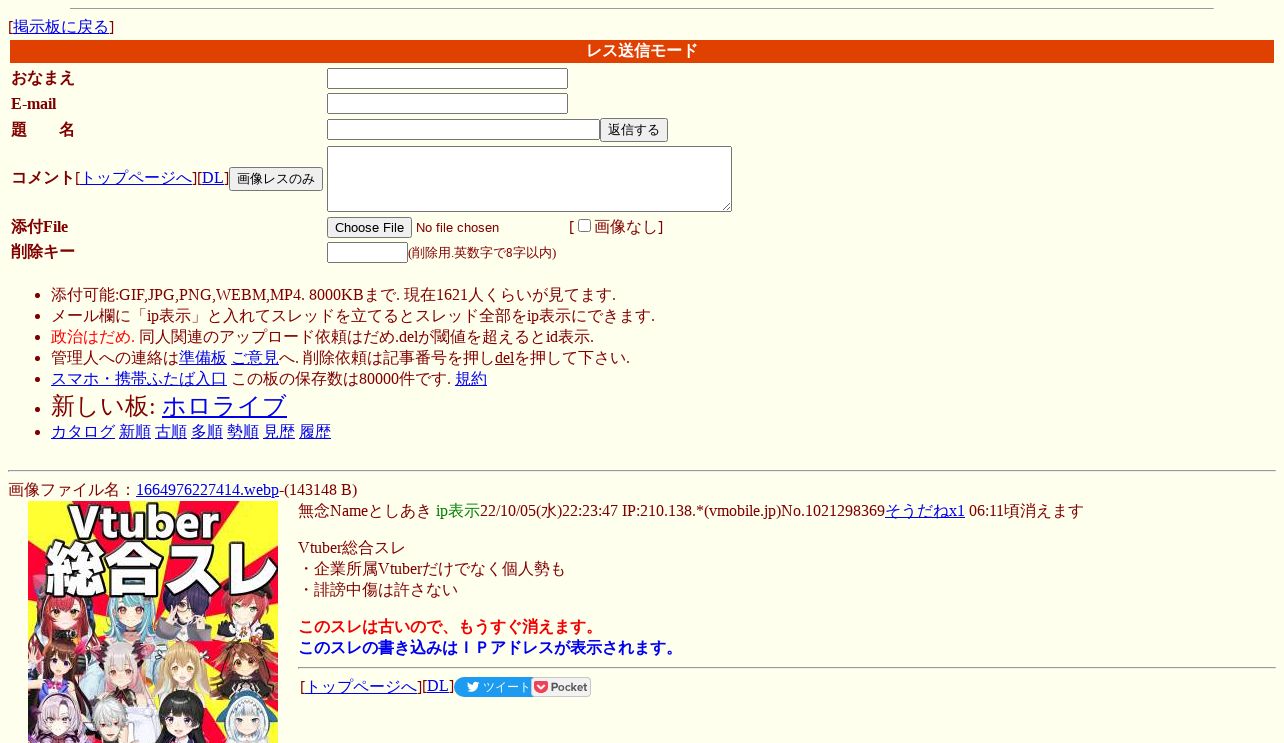Focus the comment text area
This screenshot has width=1284, height=743.
529,179
